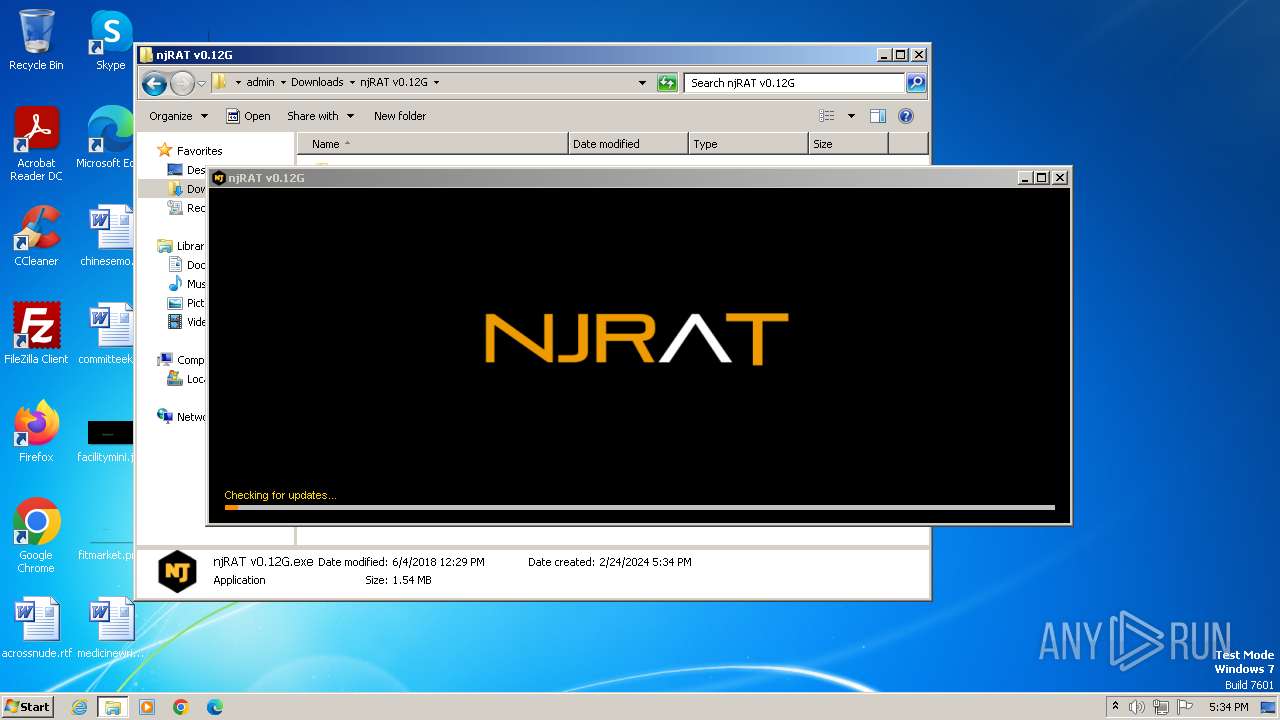Click the volume speaker tray icon
The image size is (1280, 720).
[x=1137, y=707]
